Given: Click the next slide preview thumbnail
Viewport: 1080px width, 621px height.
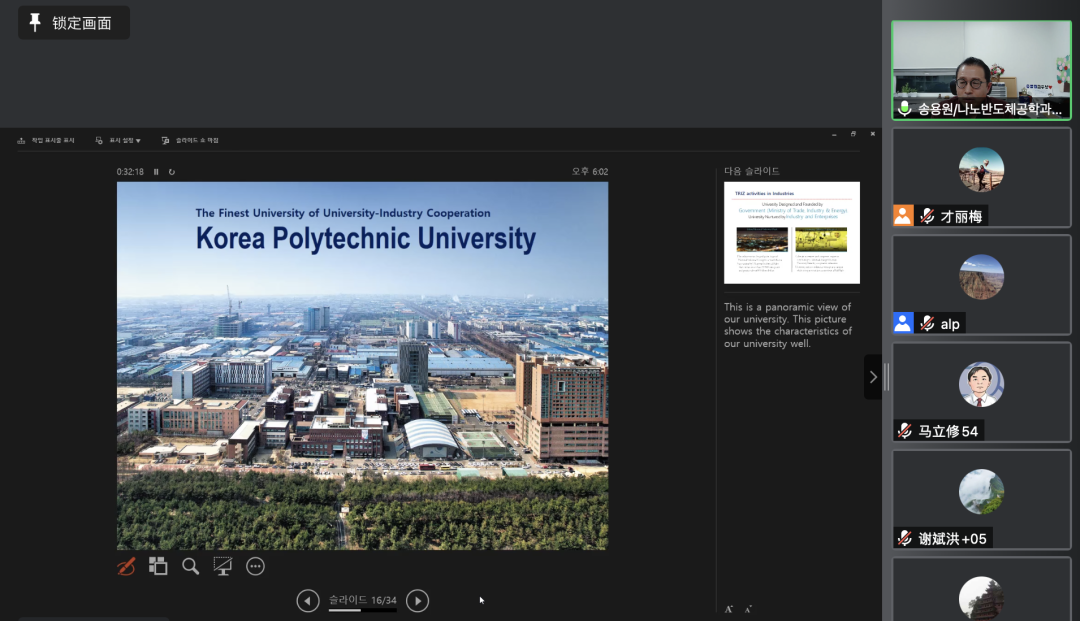Looking at the screenshot, I should pyautogui.click(x=791, y=232).
